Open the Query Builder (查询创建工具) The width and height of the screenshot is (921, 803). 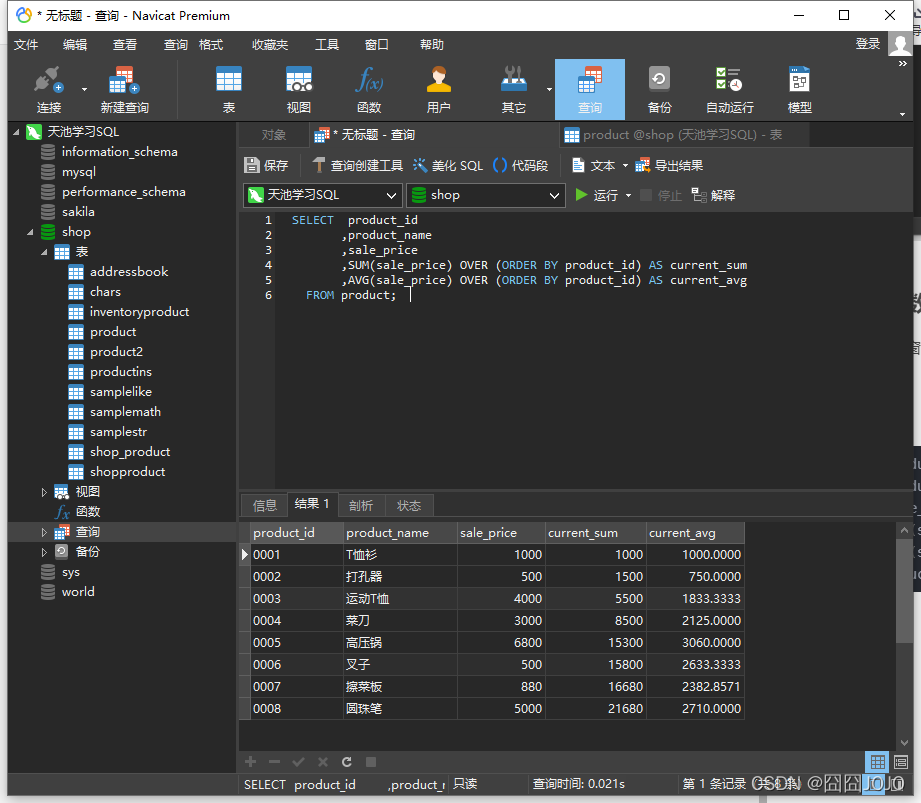[358, 166]
